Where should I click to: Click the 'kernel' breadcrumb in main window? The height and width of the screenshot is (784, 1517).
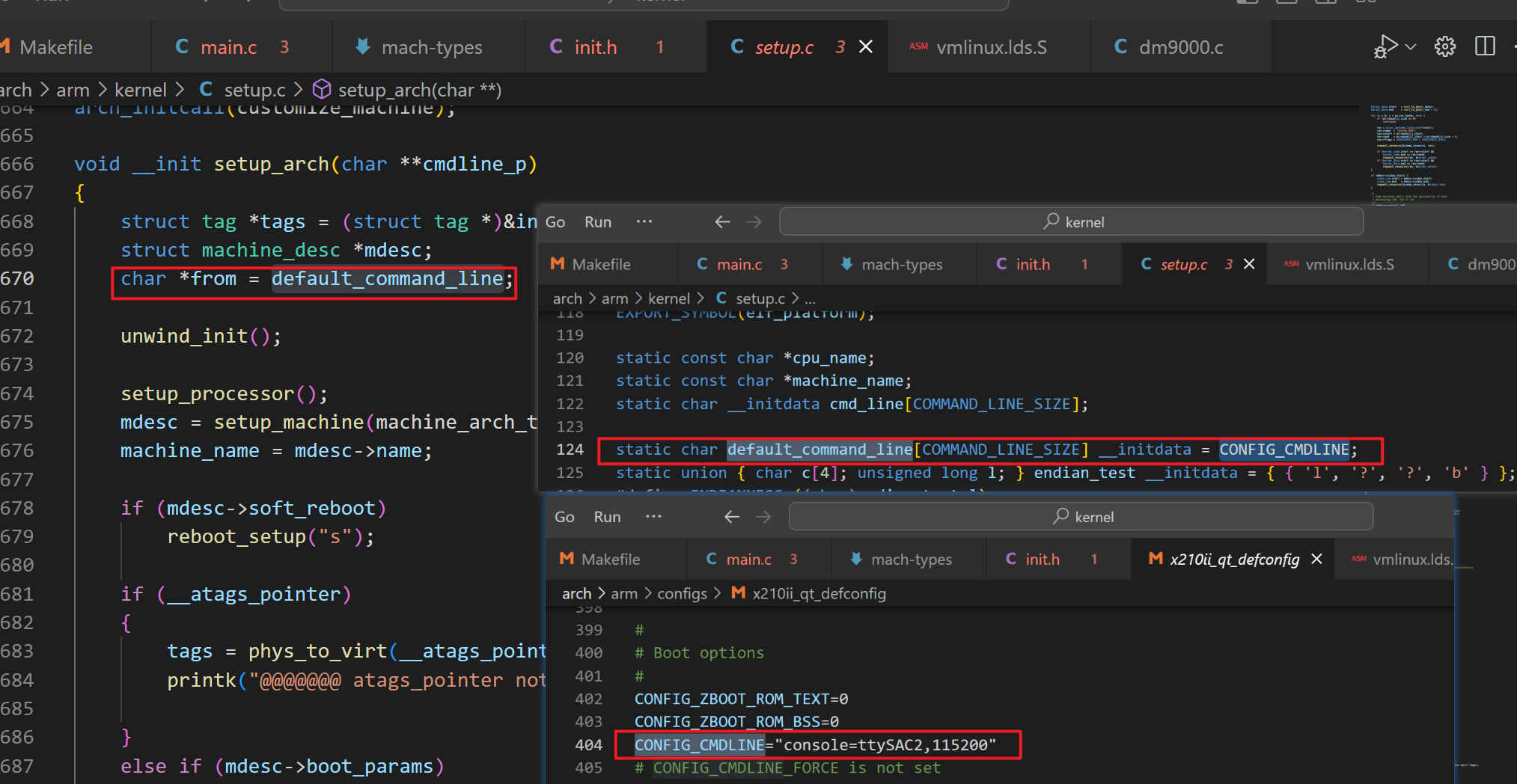141,91
